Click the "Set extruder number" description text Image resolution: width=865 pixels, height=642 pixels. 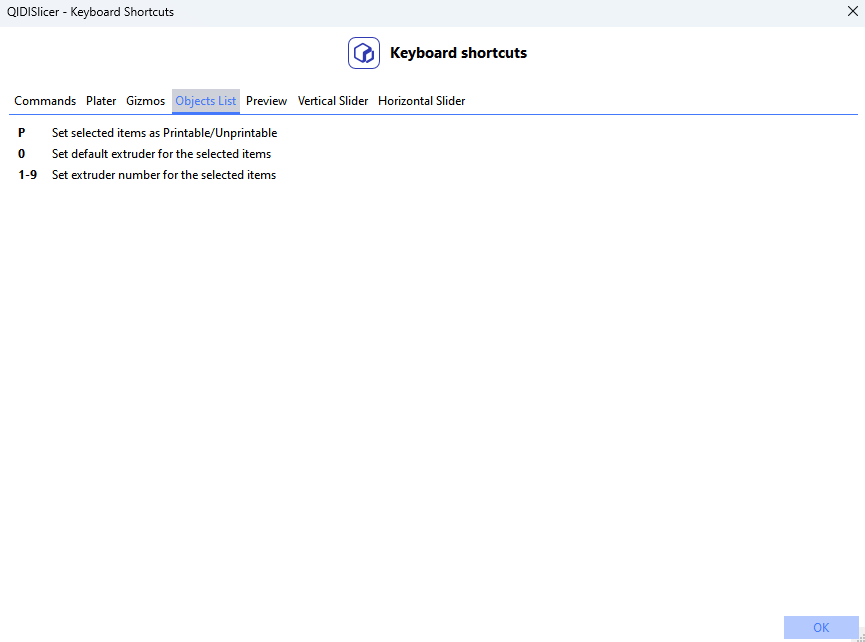pos(164,175)
